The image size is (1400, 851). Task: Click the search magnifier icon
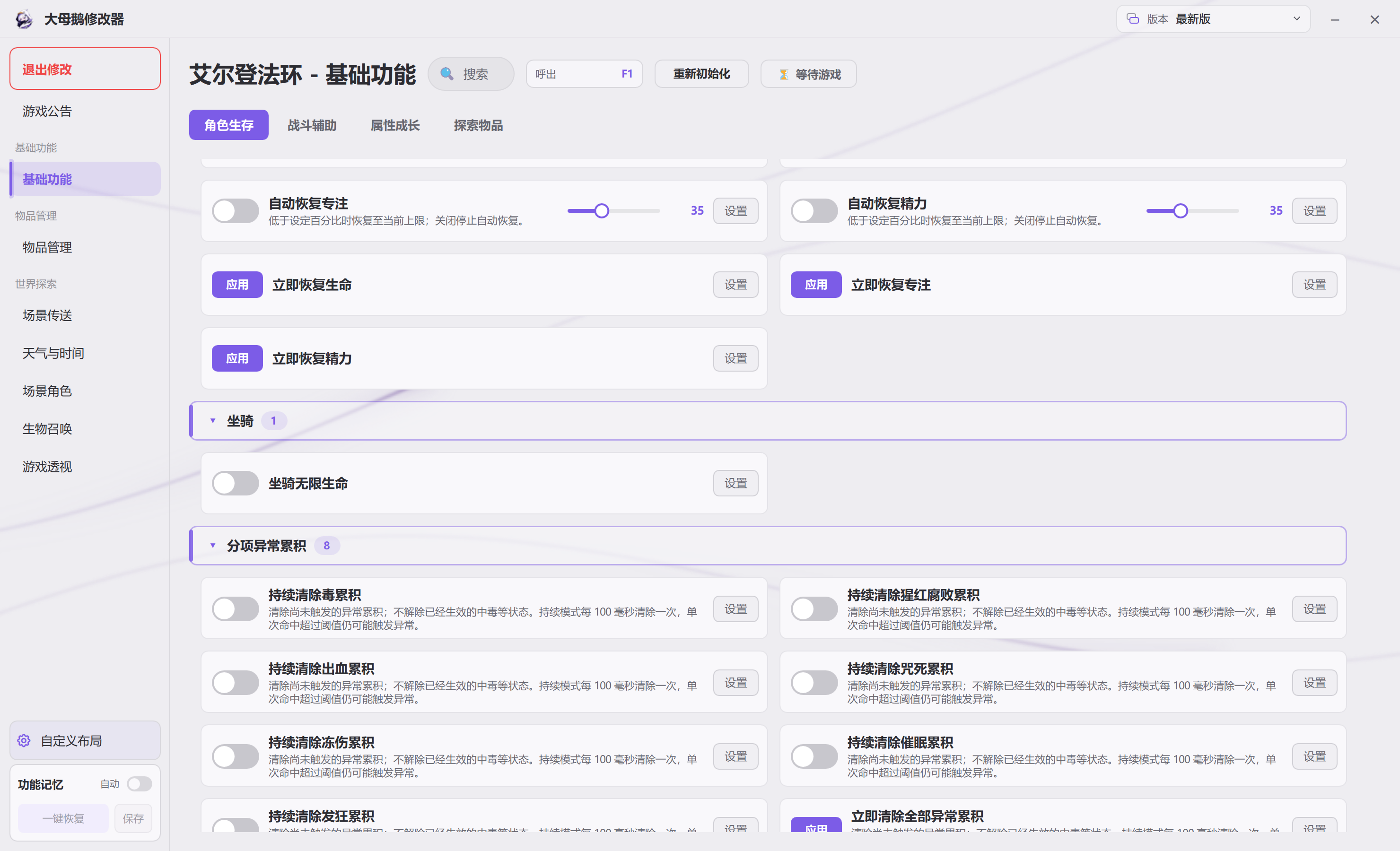point(446,74)
